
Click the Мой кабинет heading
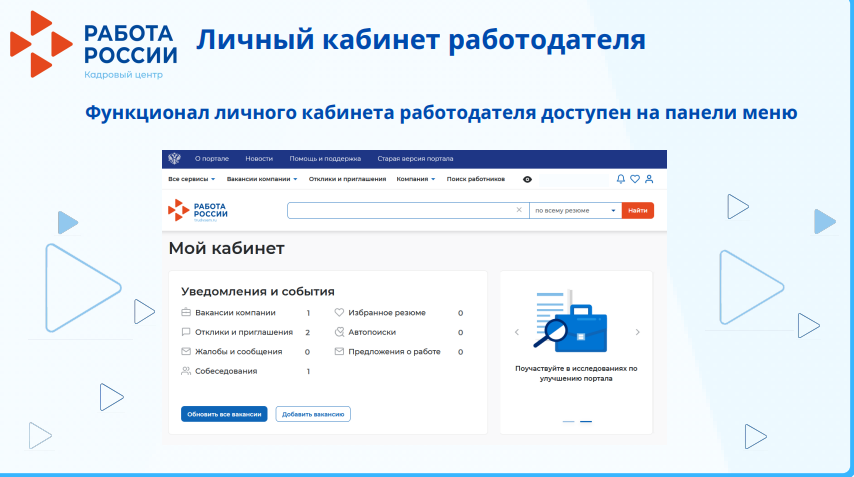[x=227, y=248]
